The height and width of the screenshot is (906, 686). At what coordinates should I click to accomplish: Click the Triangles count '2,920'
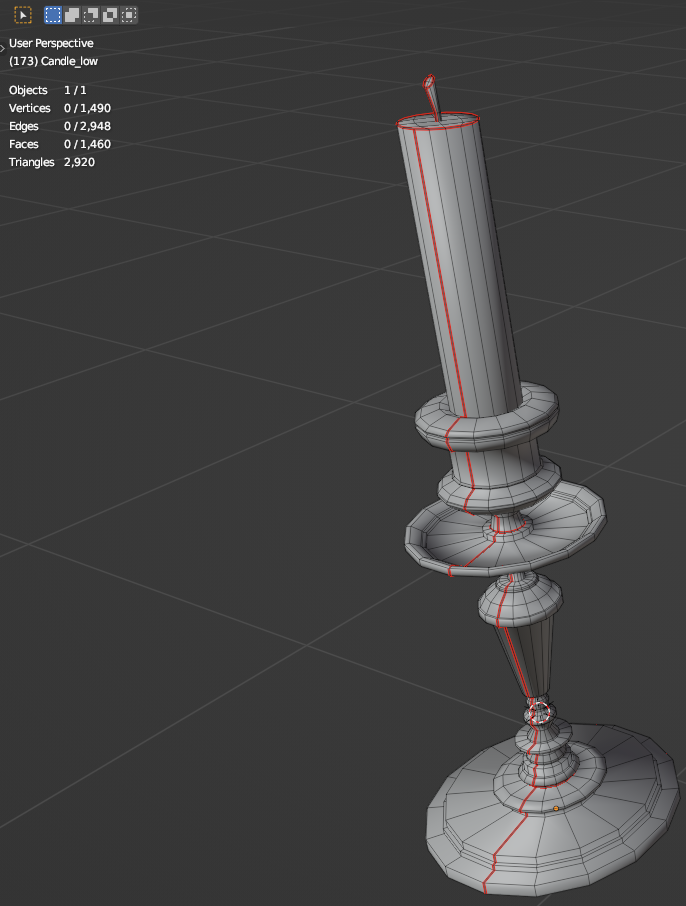point(79,162)
